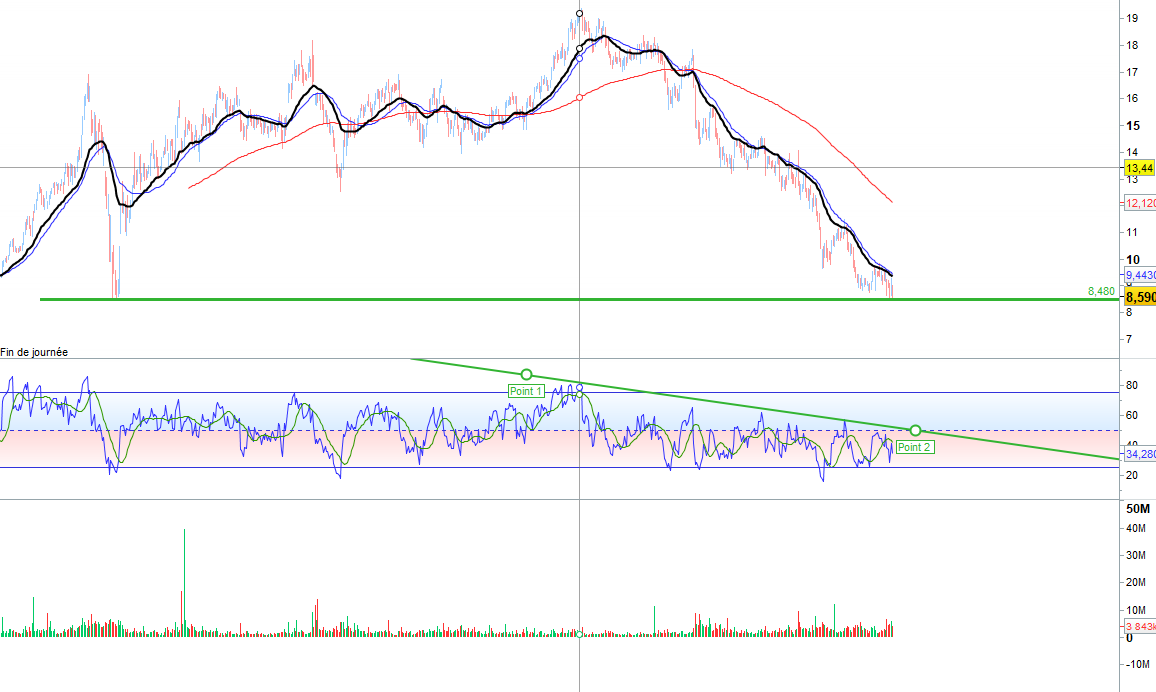Screen dimensions: 1156x692
Task: Select the "Point 2" trendline label
Action: click(x=915, y=447)
